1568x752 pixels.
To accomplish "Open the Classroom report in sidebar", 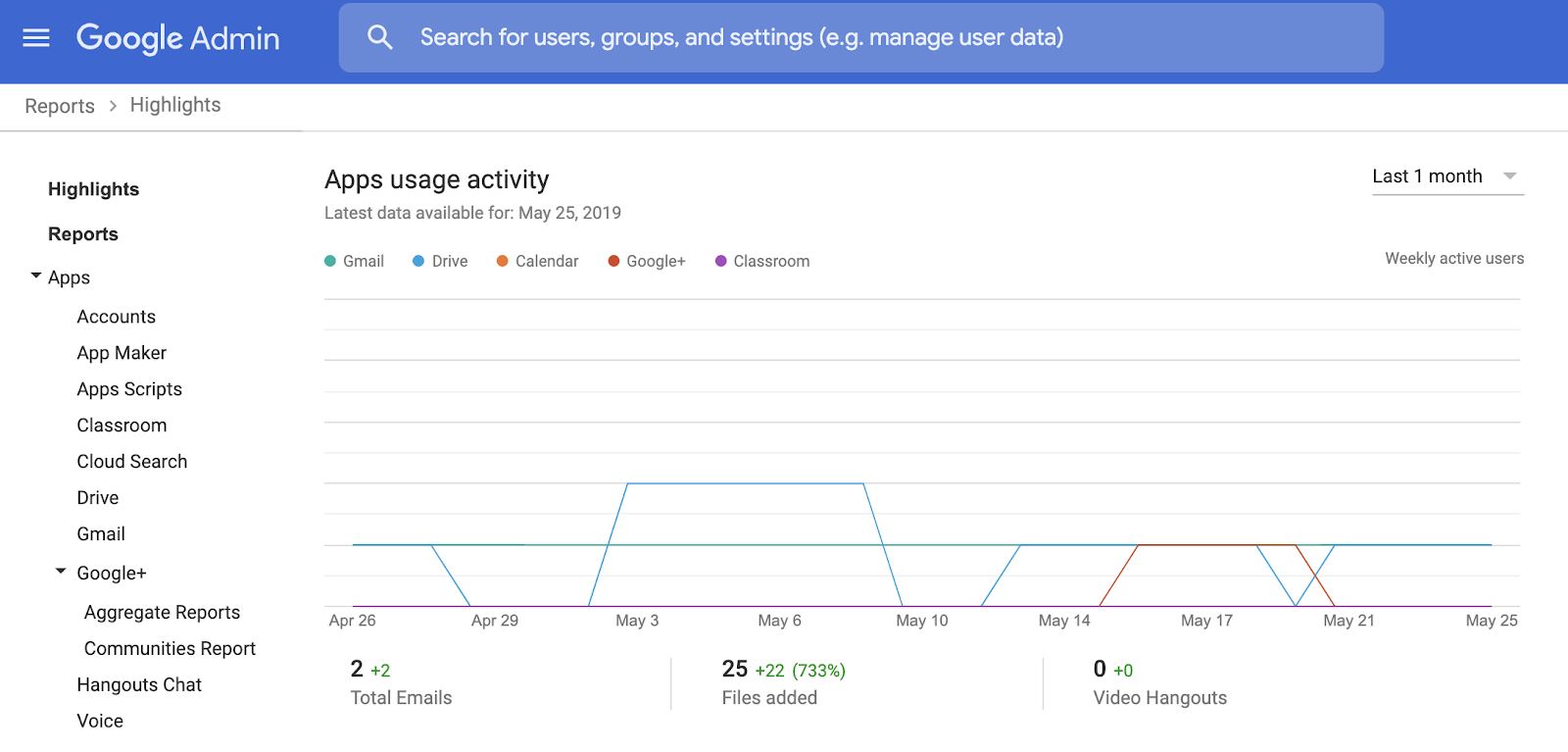I will (x=122, y=426).
